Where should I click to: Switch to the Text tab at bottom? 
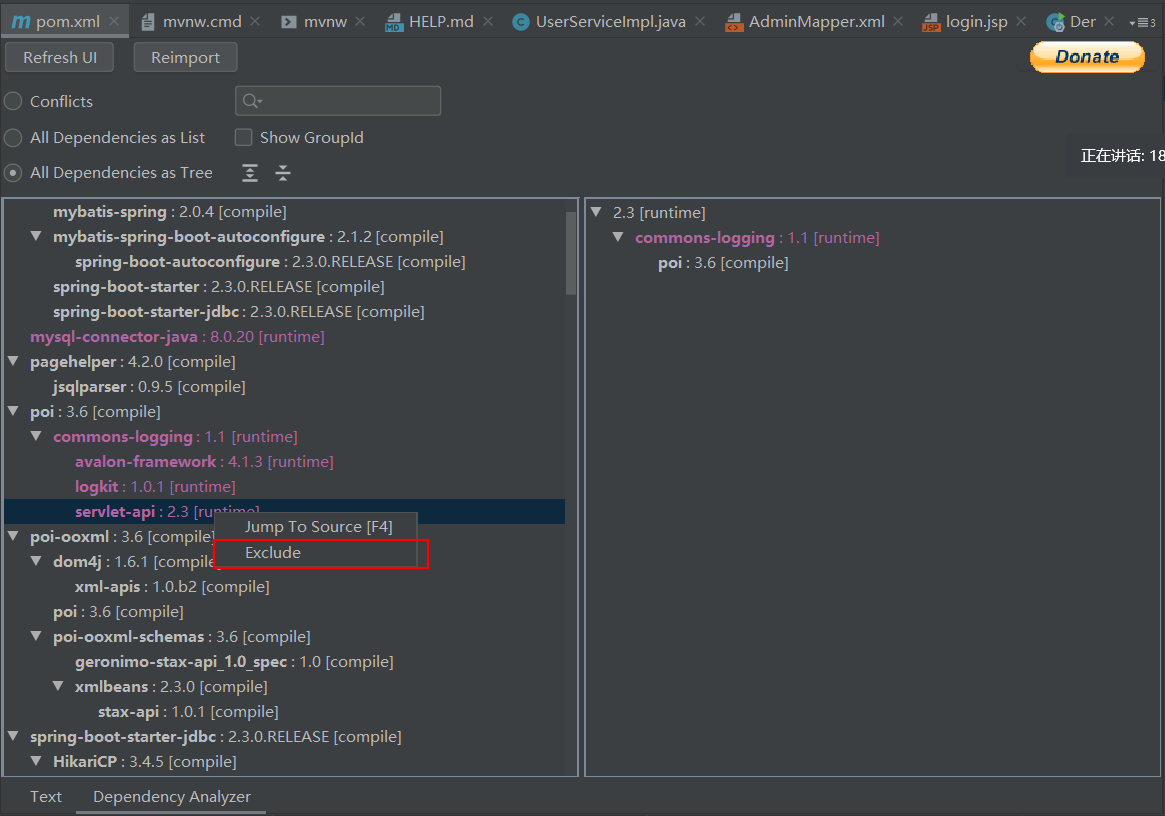tap(45, 797)
